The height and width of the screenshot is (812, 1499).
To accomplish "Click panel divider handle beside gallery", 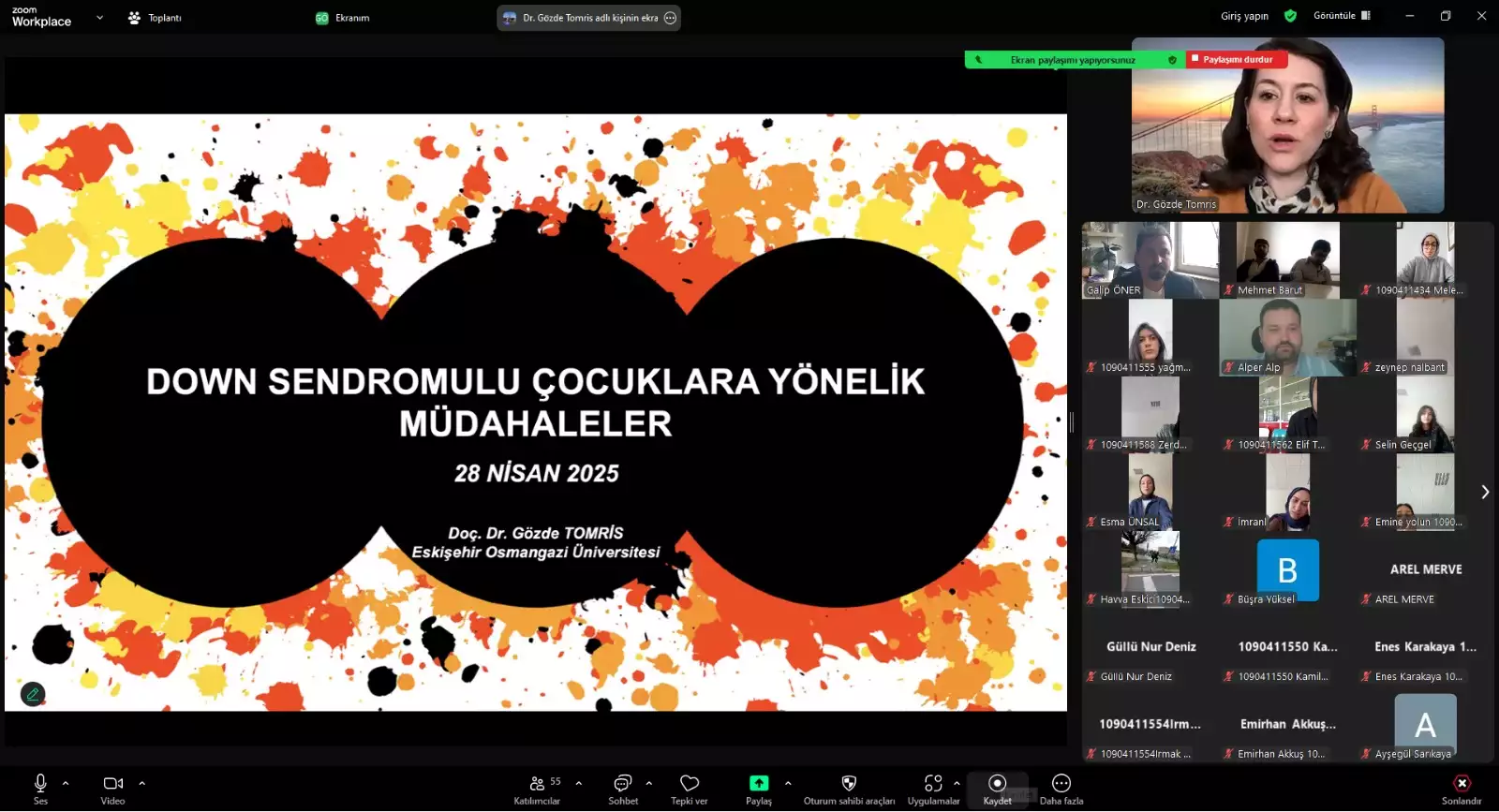I will click(x=1072, y=422).
